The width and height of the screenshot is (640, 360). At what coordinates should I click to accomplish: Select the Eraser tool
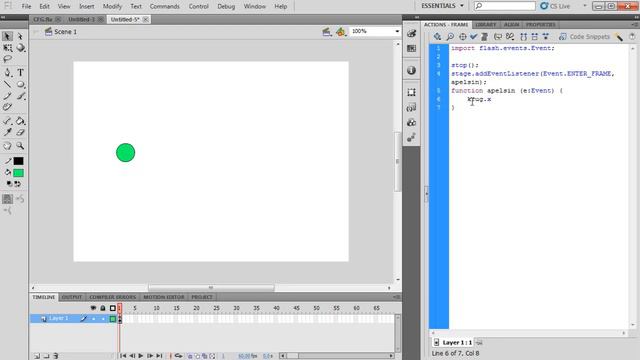tap(20, 132)
